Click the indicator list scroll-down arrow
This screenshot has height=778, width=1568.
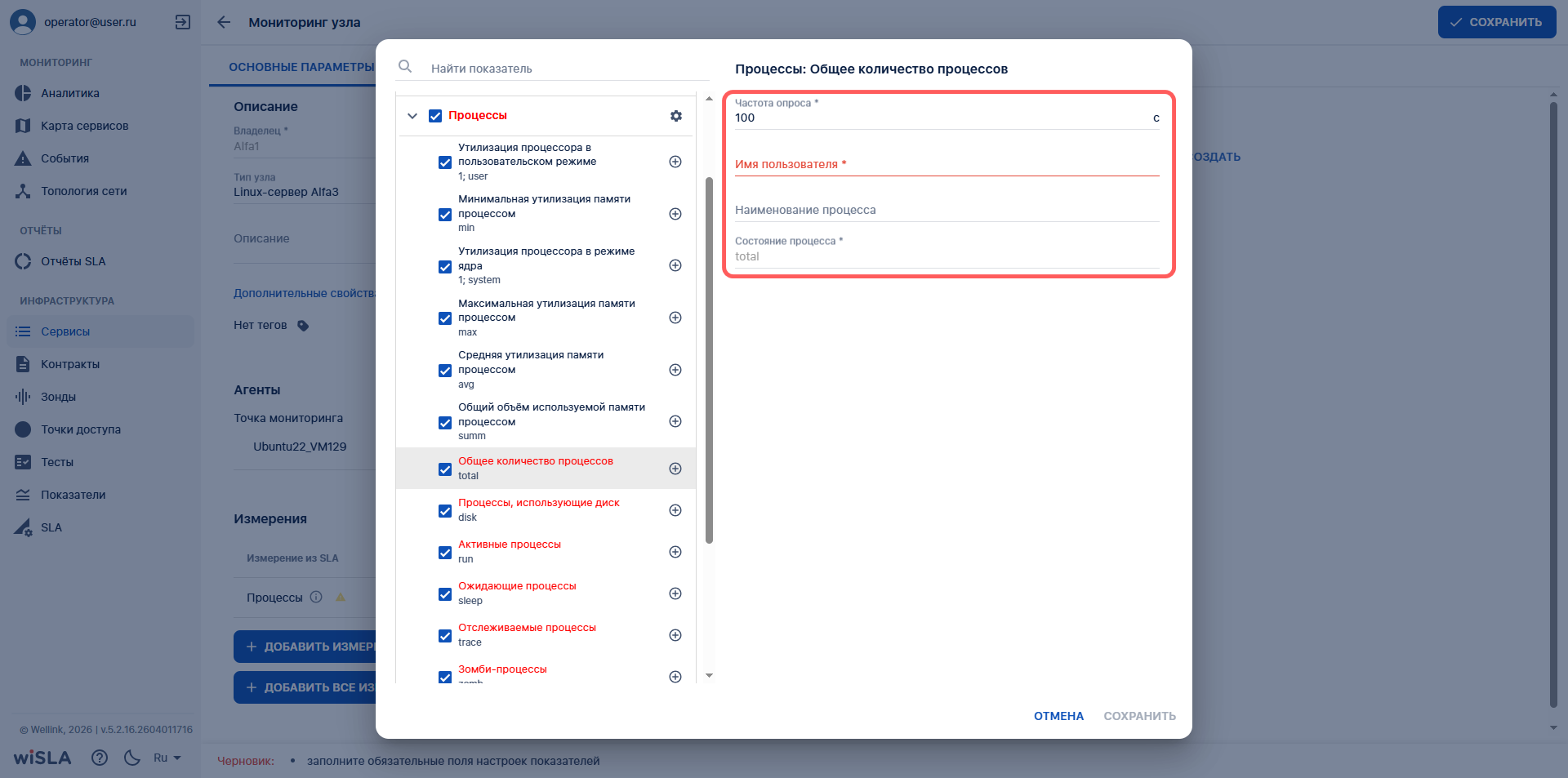pos(709,675)
